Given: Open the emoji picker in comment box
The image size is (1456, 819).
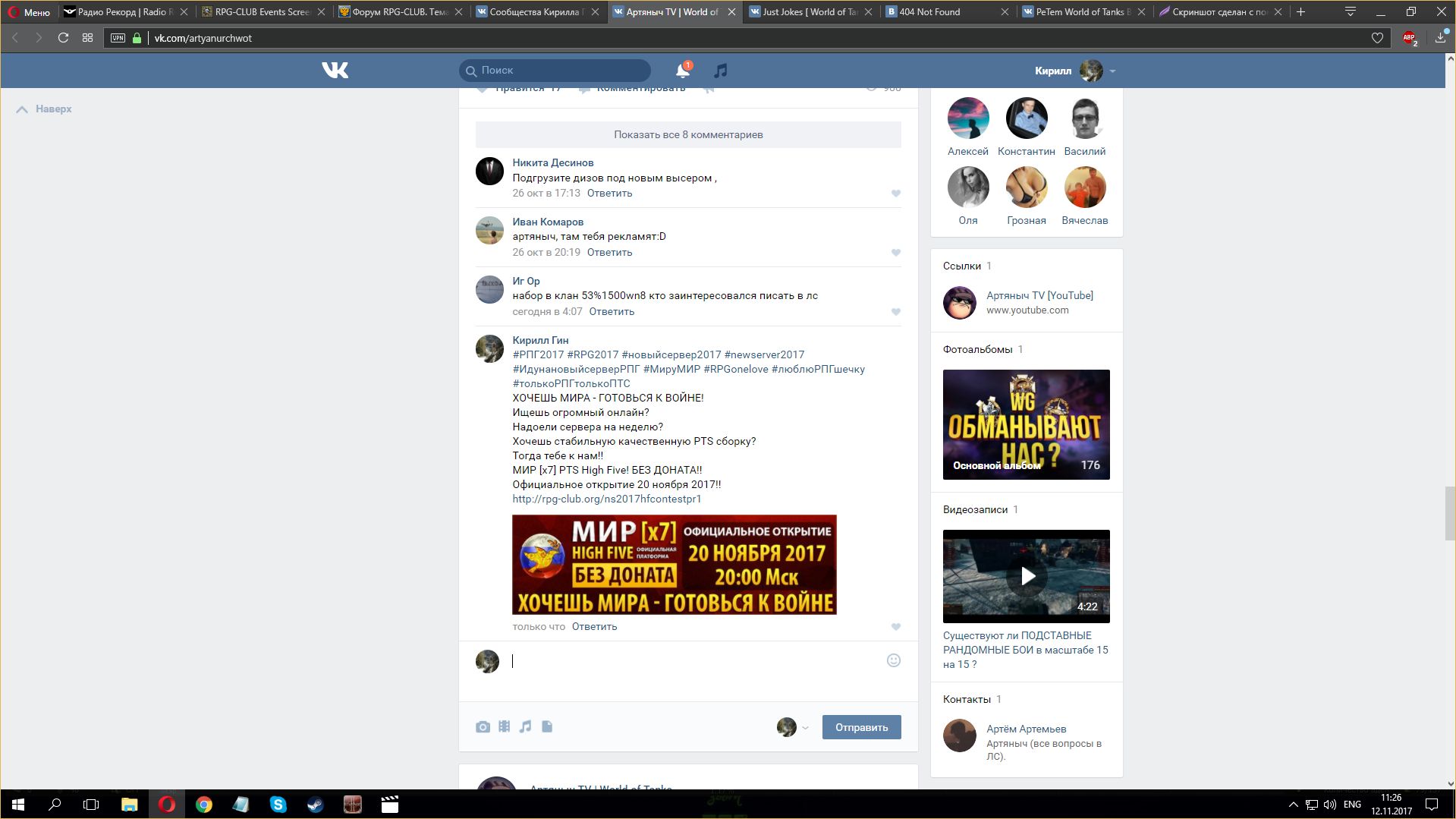Looking at the screenshot, I should click(x=894, y=660).
